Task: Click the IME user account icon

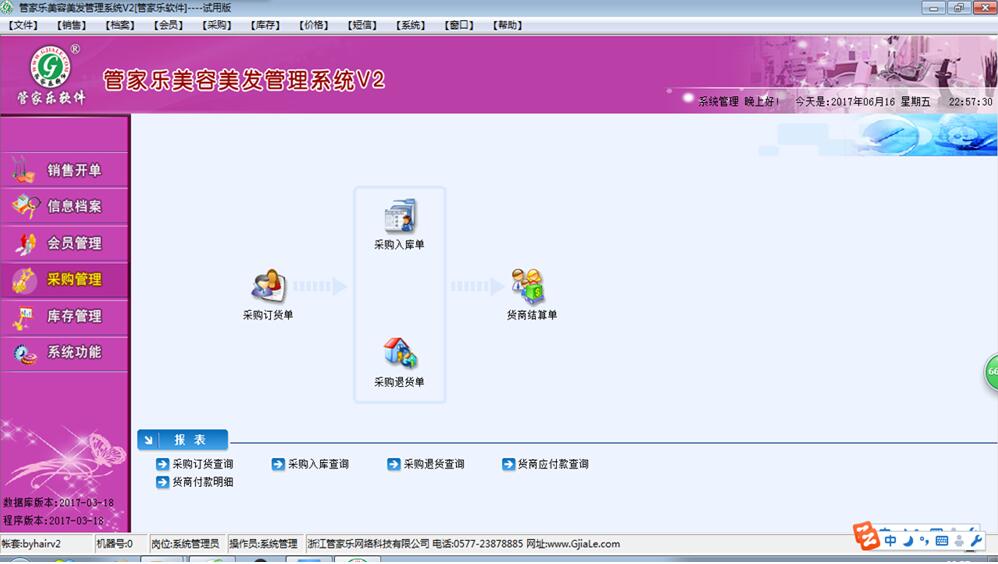Action: pos(959,540)
